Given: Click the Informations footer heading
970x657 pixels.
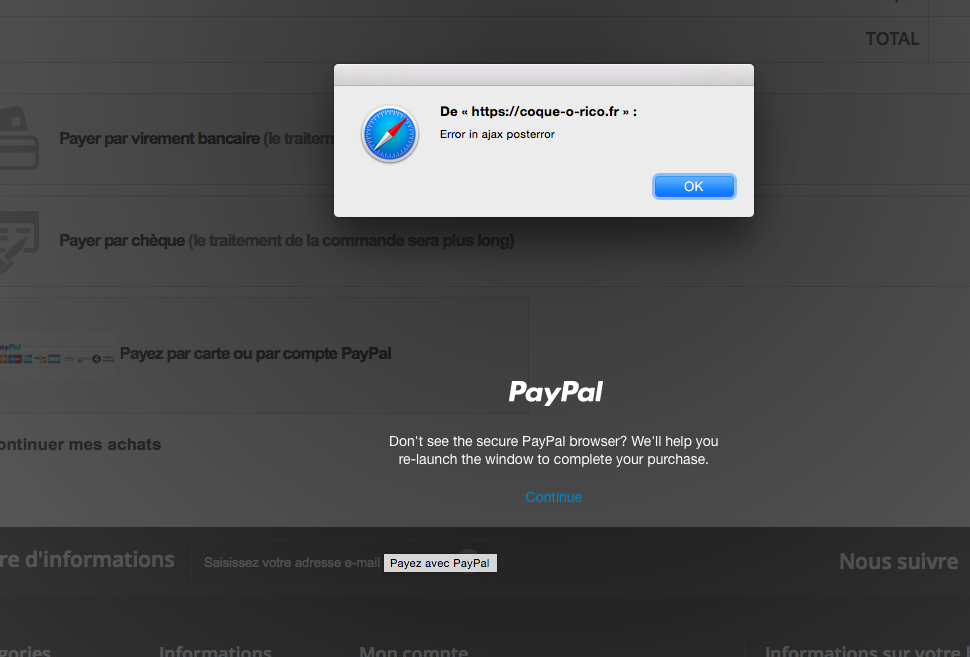Looking at the screenshot, I should tap(215, 651).
